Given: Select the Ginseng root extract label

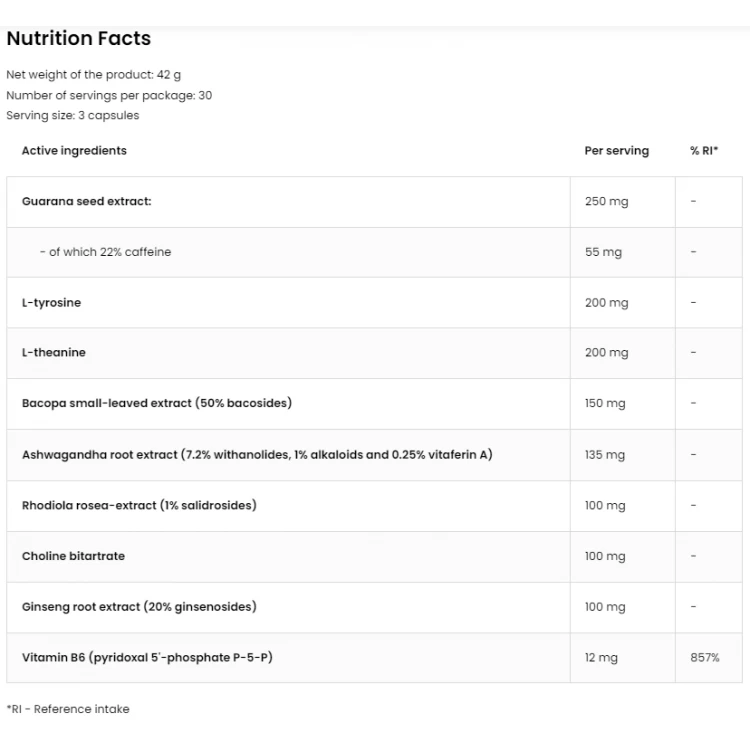Looking at the screenshot, I should tap(139, 607).
